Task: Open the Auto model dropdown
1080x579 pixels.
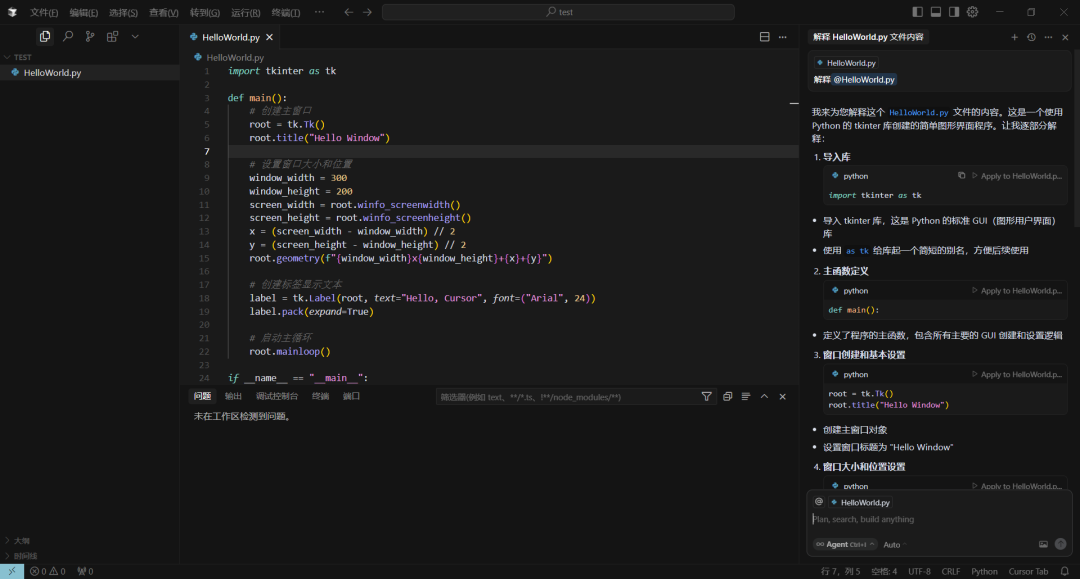Action: click(895, 545)
